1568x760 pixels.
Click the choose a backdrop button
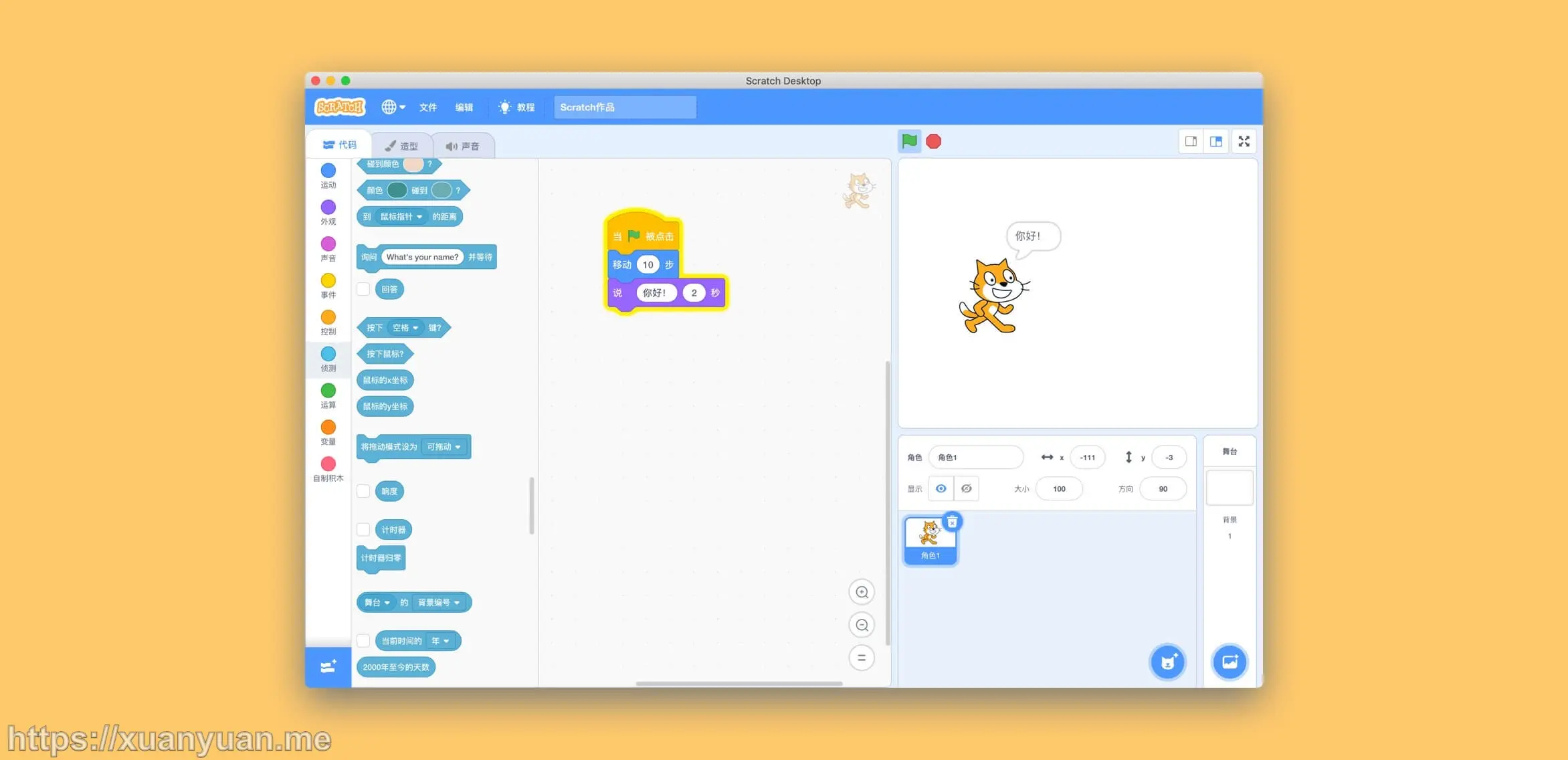[1230, 662]
